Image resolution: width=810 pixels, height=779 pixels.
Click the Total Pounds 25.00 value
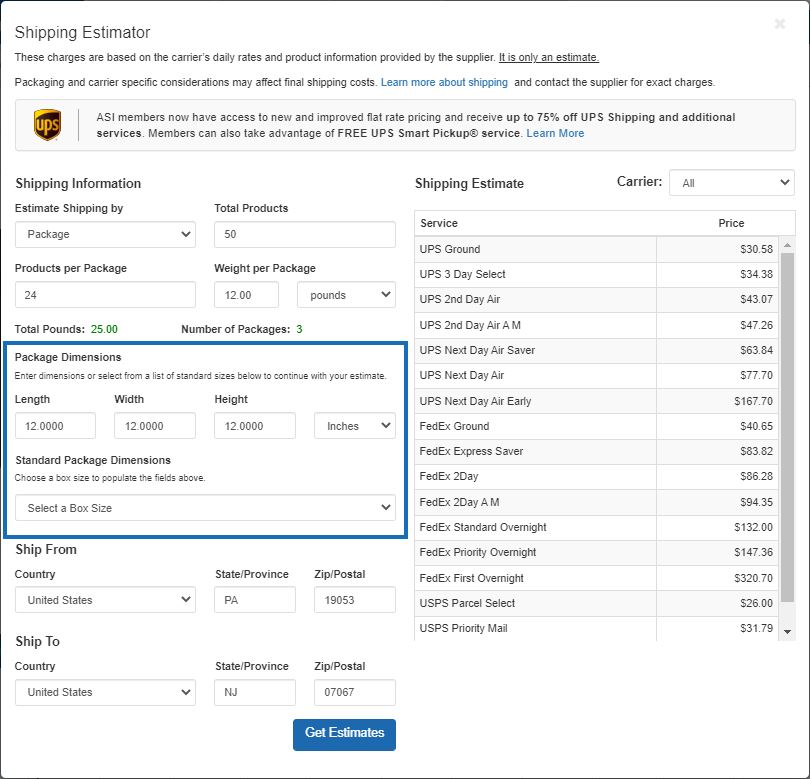pos(104,330)
